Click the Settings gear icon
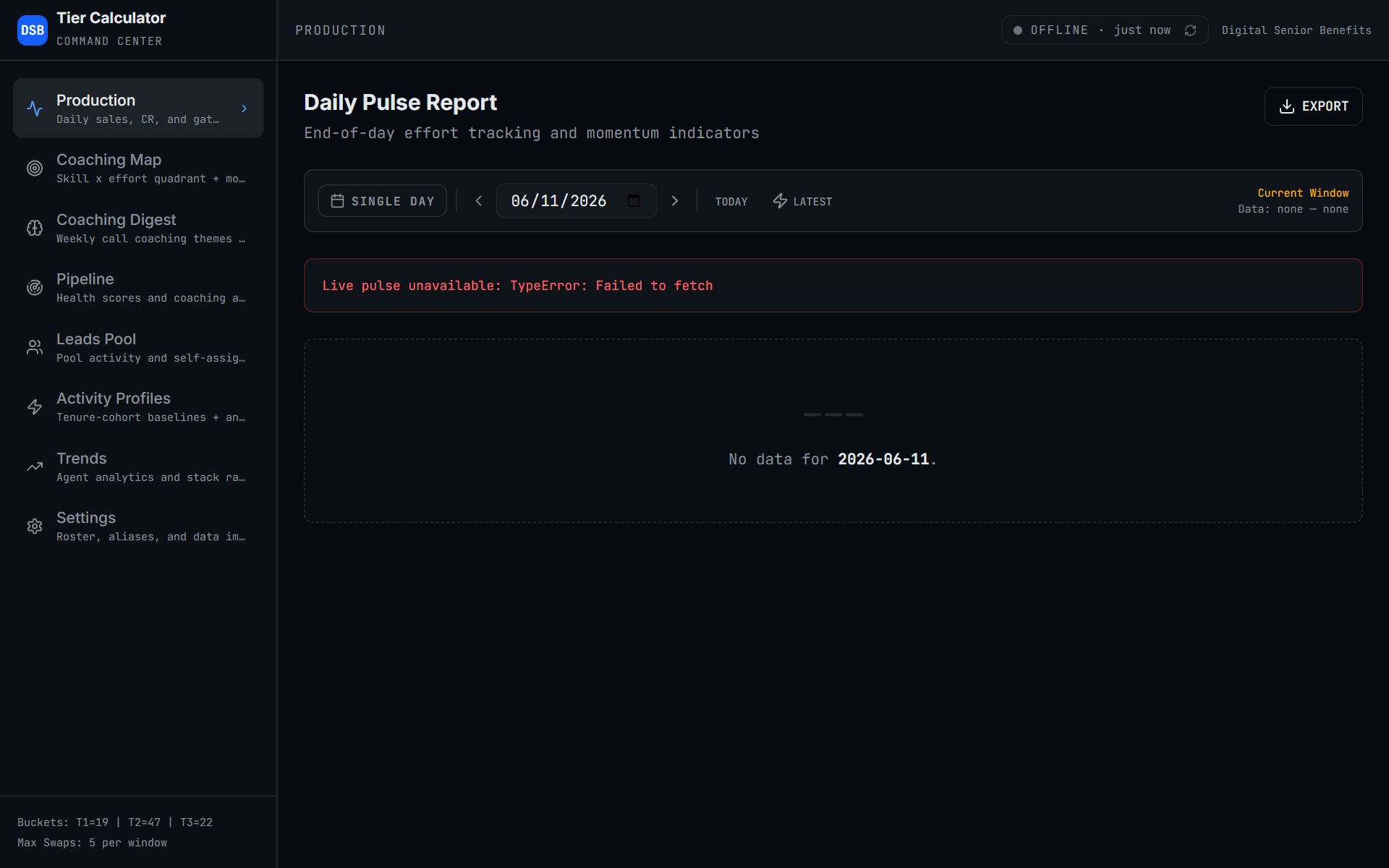This screenshot has height=868, width=1389. (35, 527)
